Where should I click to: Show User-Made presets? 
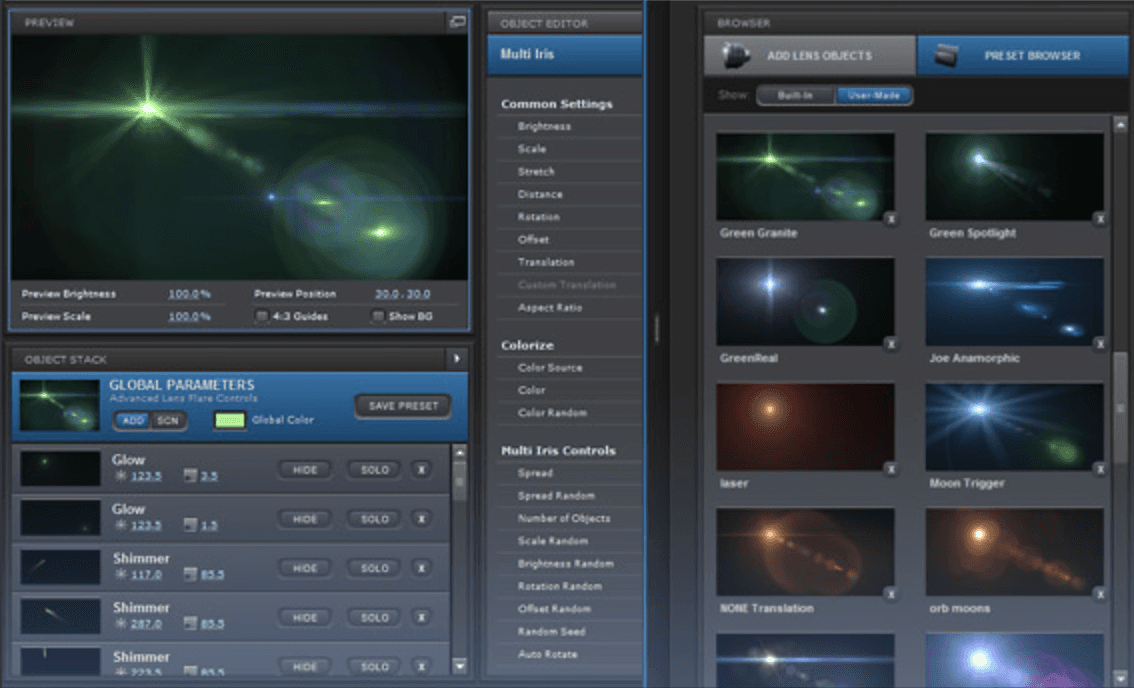(x=874, y=95)
